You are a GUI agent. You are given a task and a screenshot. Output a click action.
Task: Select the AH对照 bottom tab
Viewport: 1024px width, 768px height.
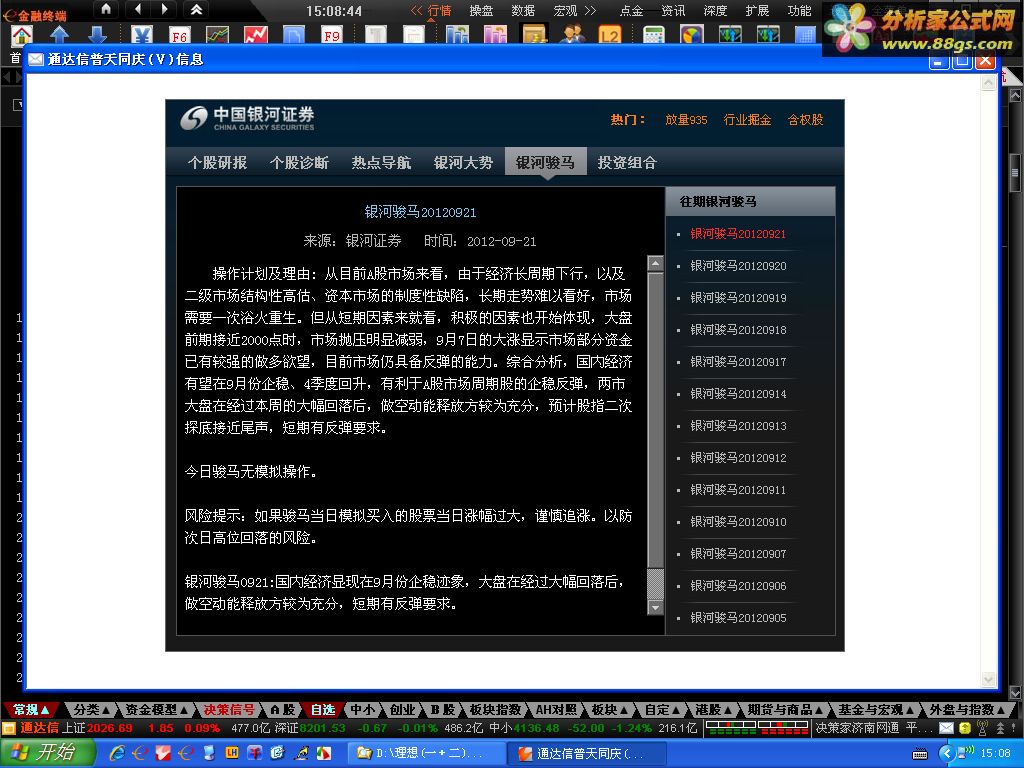tap(556, 710)
